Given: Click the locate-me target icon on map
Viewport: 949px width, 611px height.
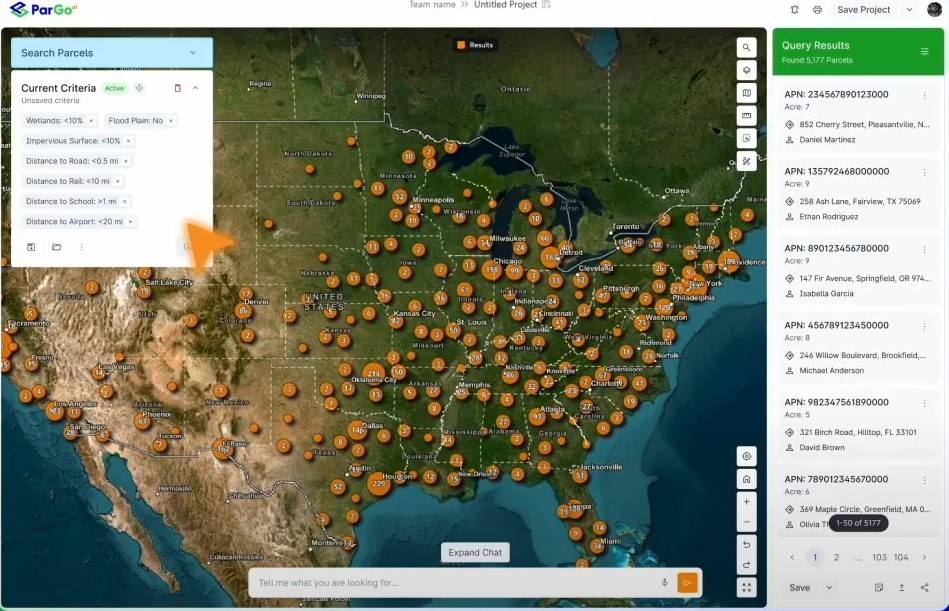Looking at the screenshot, I should (746, 456).
